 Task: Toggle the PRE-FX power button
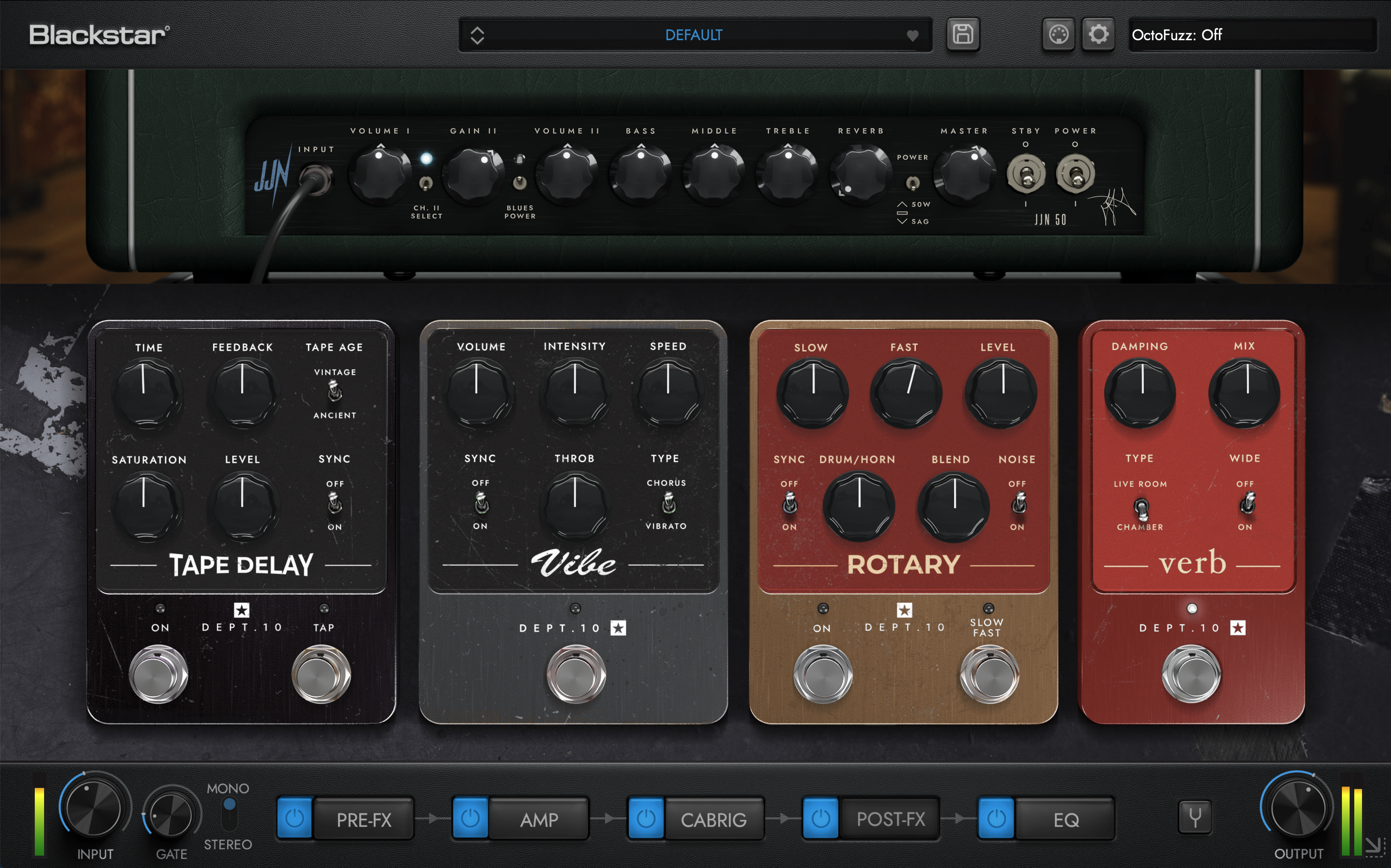[x=295, y=819]
